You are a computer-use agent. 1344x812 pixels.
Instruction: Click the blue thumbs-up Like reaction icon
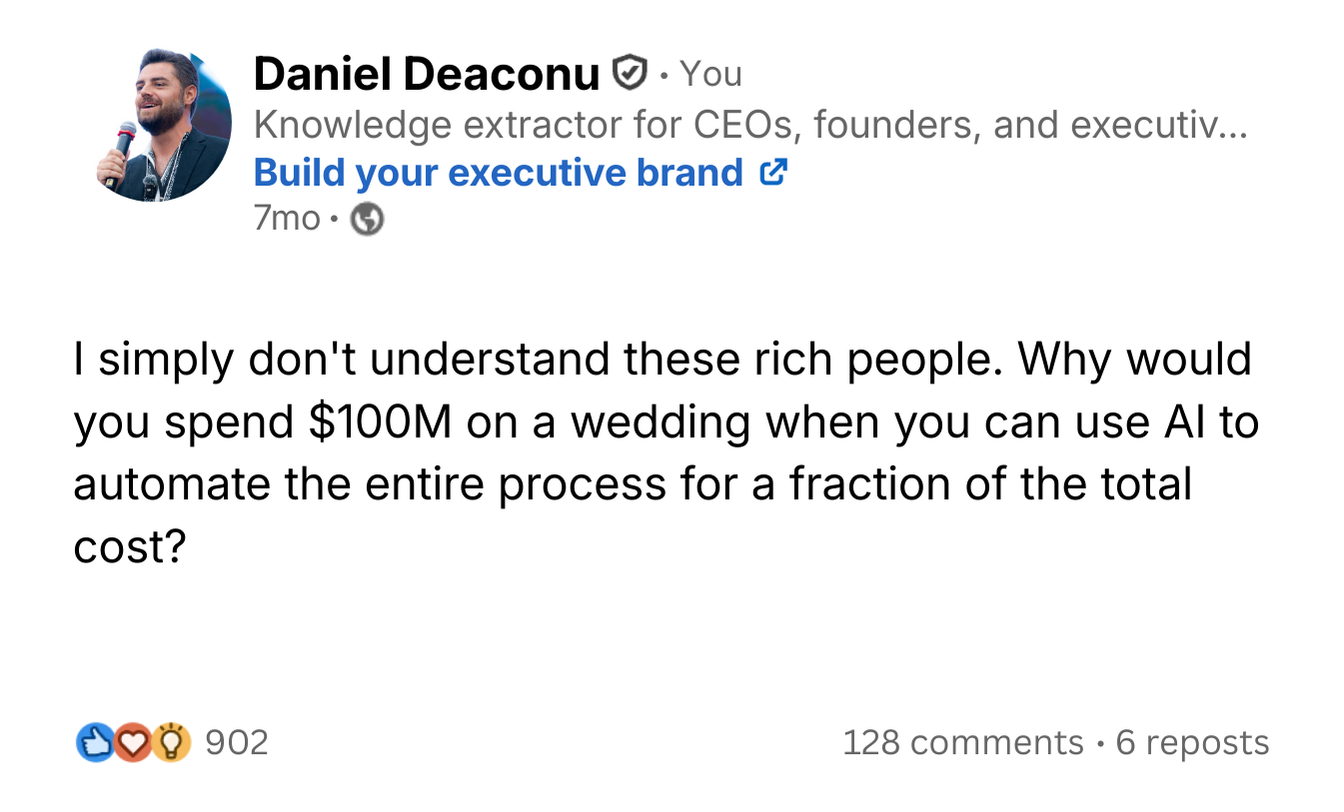(93, 743)
